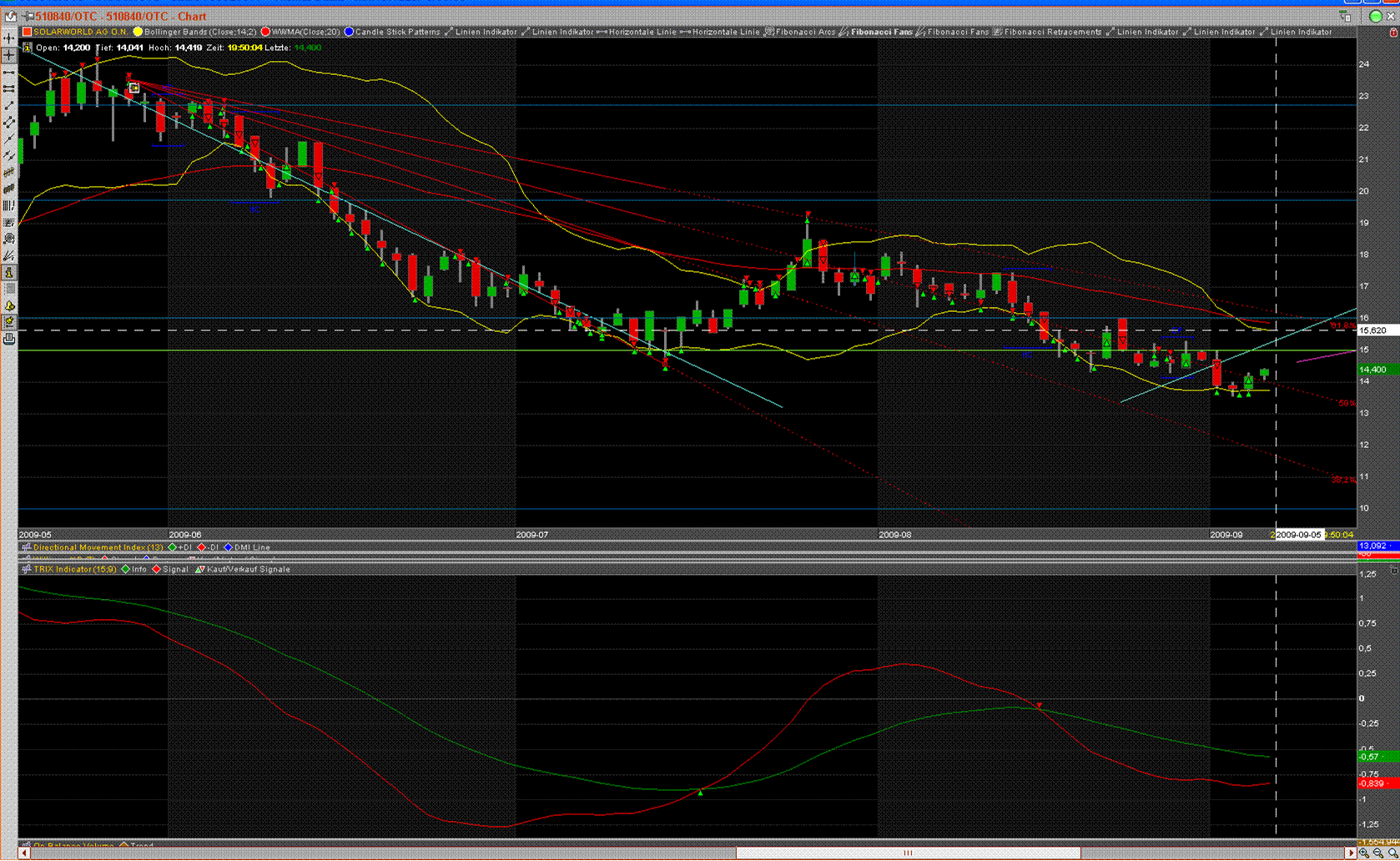Screen dimensions: 1400x861
Task: Select the vertical time lines tool
Action: 9,205
